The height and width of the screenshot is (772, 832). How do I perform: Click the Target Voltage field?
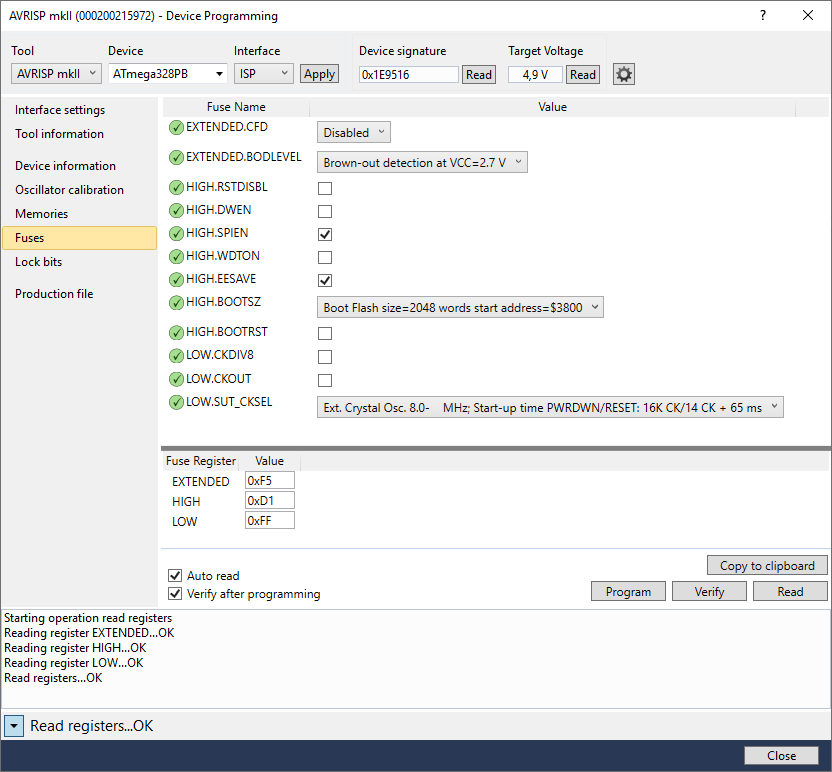coord(535,74)
